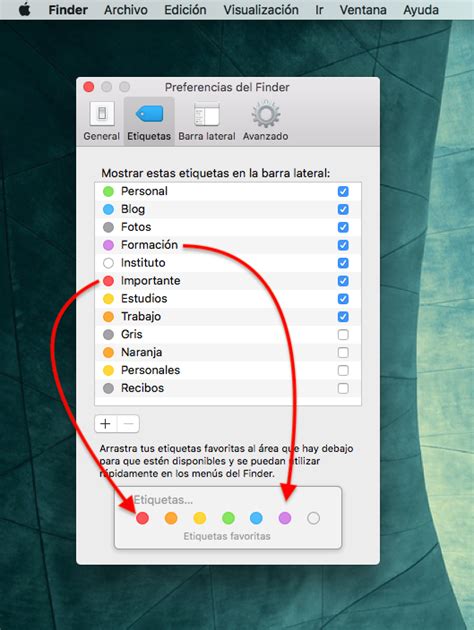Uncheck the Formación tag checkbox

pos(343,245)
